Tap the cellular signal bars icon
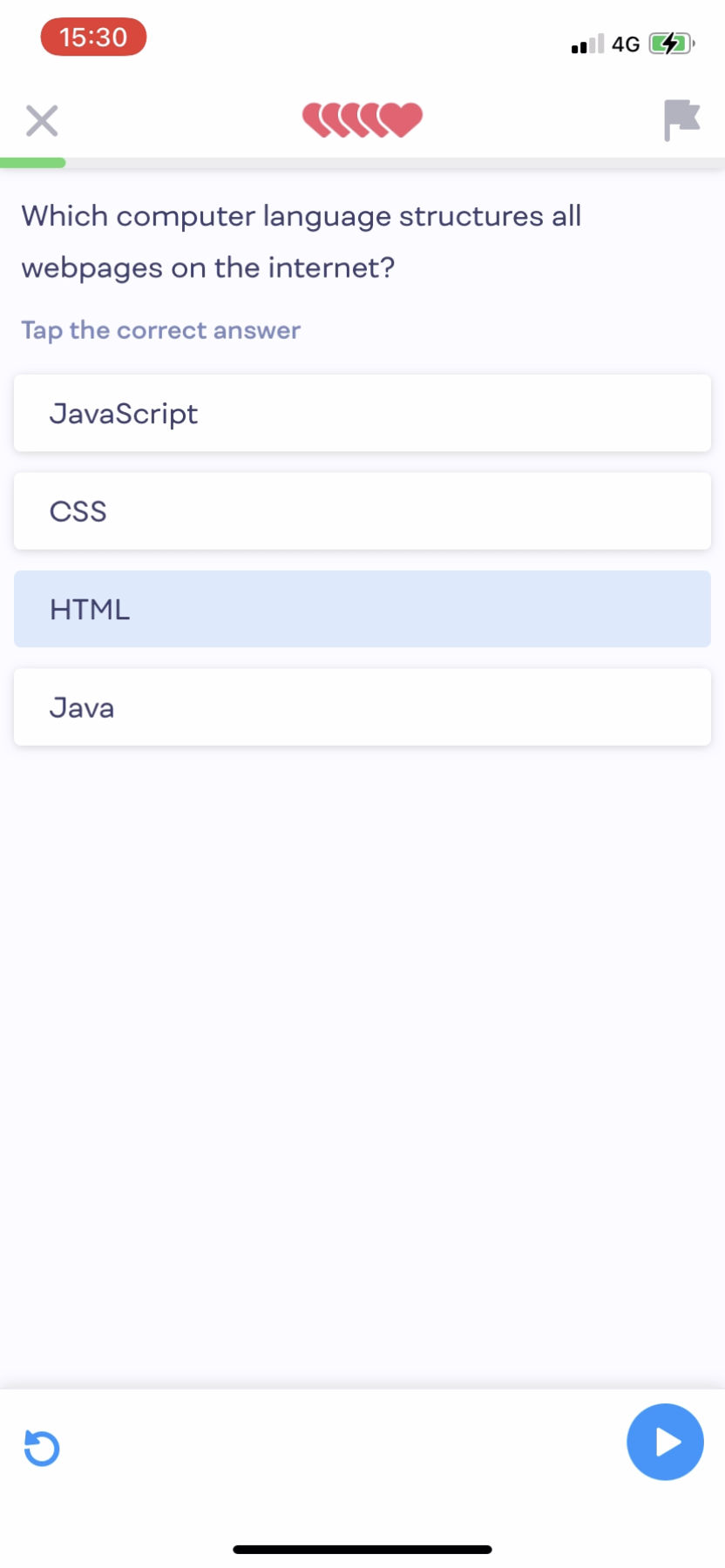The width and height of the screenshot is (725, 1568). pos(587,44)
